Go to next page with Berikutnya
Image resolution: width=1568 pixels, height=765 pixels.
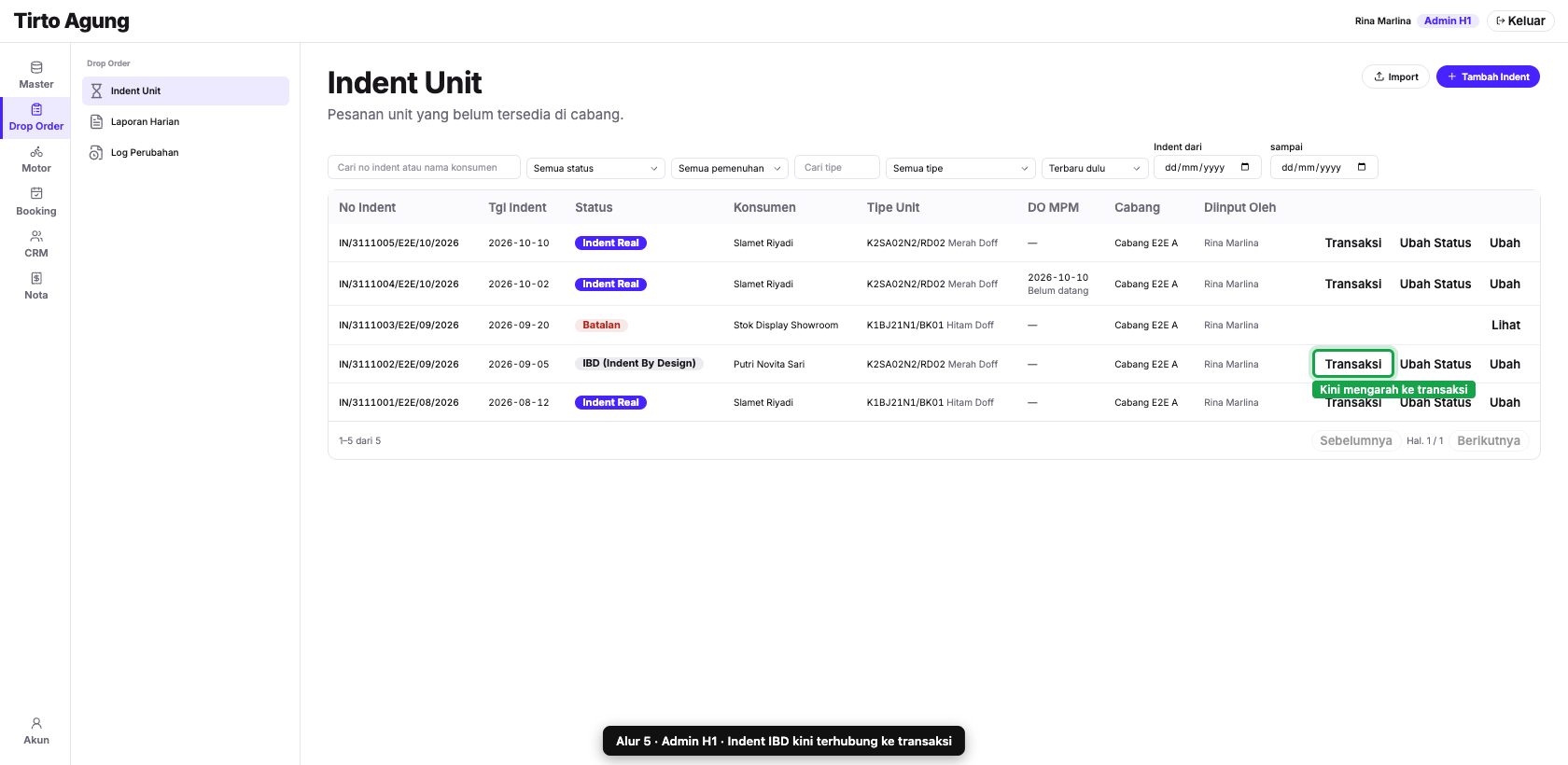1489,440
